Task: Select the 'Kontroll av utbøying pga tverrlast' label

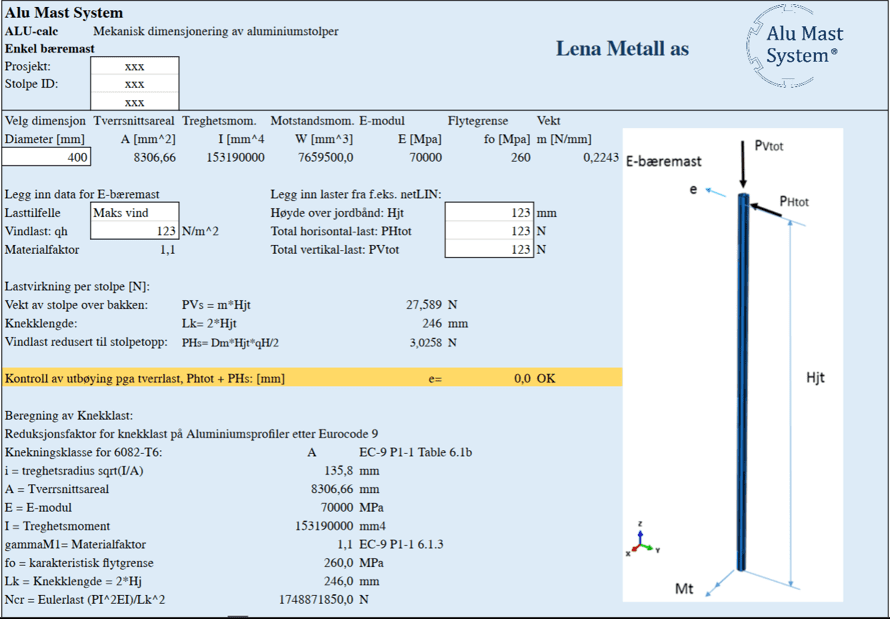Action: click(145, 378)
